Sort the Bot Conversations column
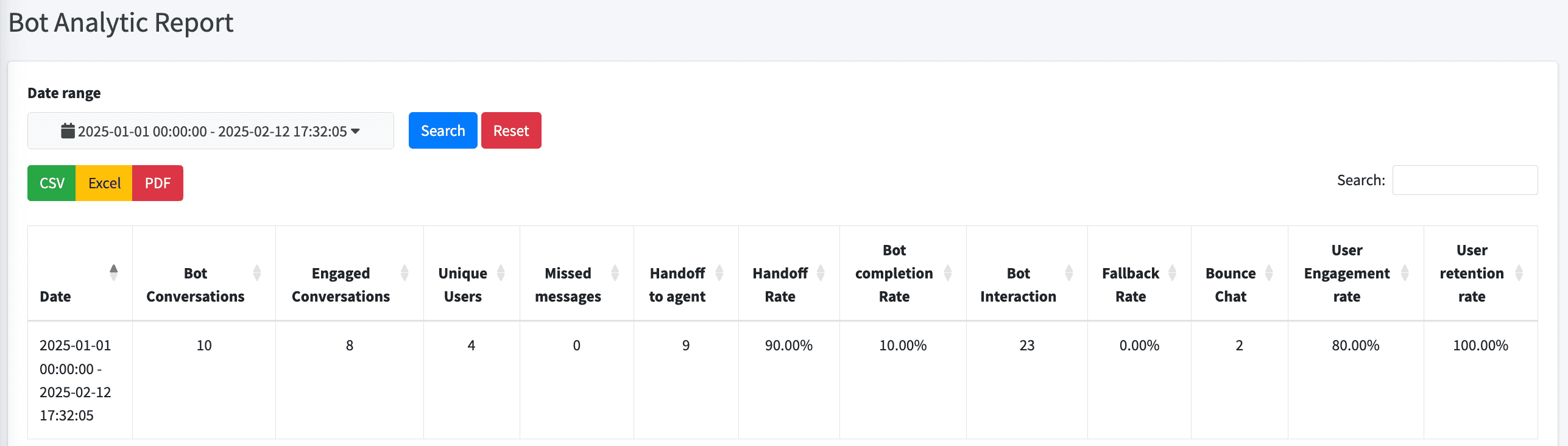Image resolution: width=1568 pixels, height=446 pixels. point(257,273)
